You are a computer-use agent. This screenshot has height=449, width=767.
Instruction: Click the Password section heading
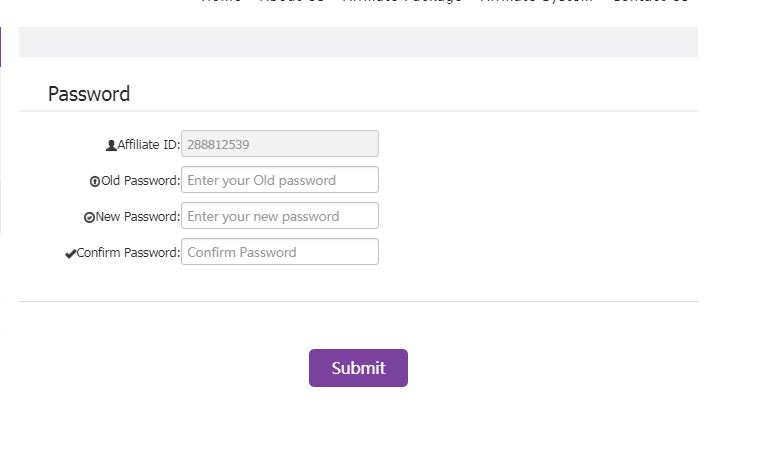(89, 94)
